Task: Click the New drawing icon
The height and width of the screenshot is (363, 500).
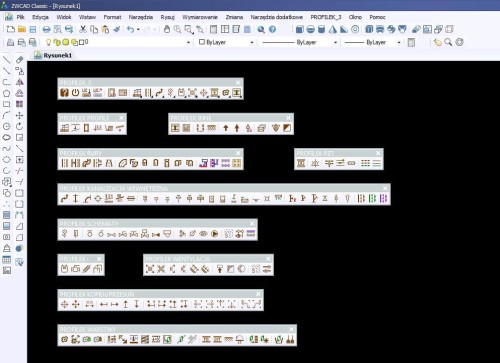Action: (x=10, y=29)
